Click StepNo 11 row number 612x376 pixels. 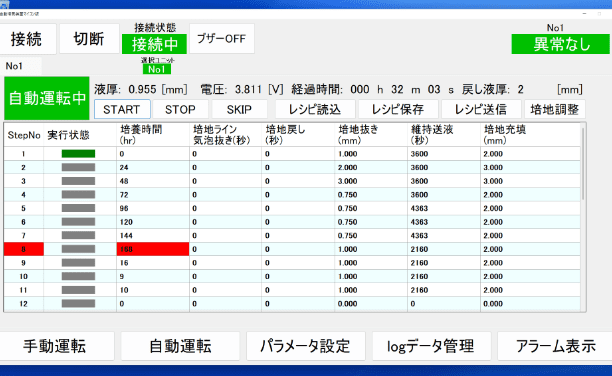click(x=24, y=290)
